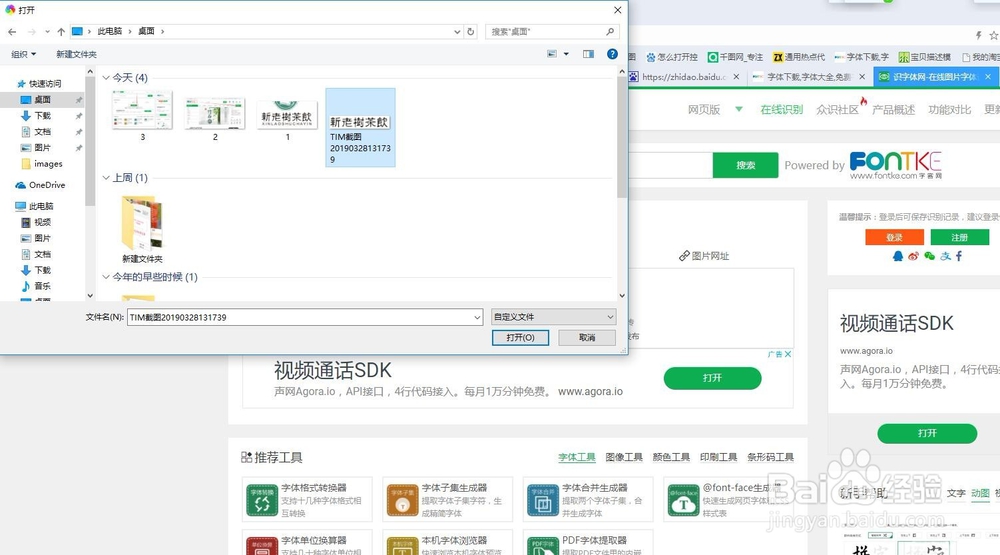The width and height of the screenshot is (1000, 555).
Task: Open 众识社区 nav item
Action: click(837, 110)
